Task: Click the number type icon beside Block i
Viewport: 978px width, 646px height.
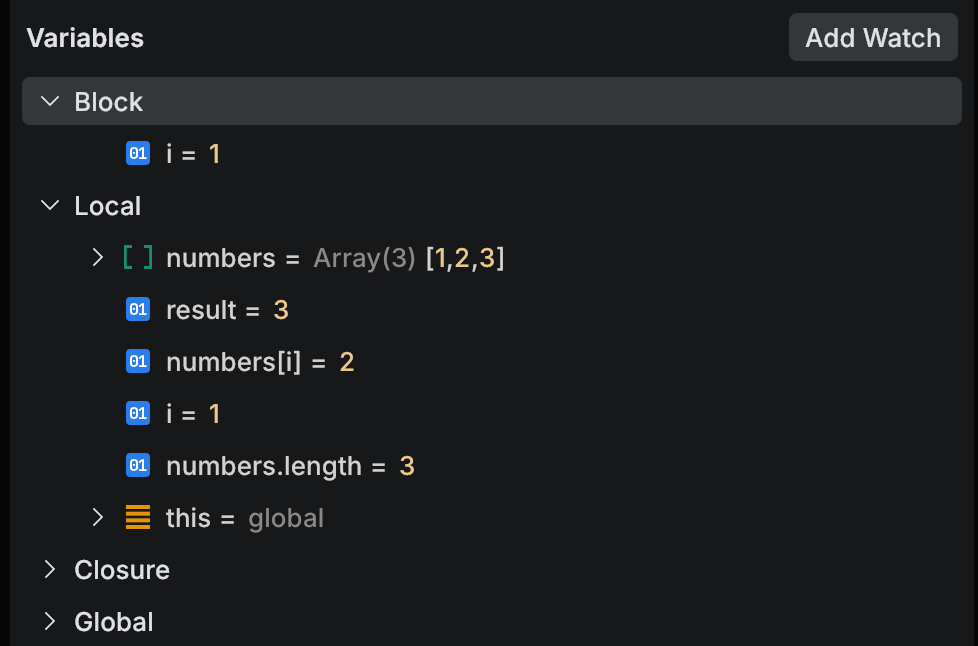Action: point(137,154)
